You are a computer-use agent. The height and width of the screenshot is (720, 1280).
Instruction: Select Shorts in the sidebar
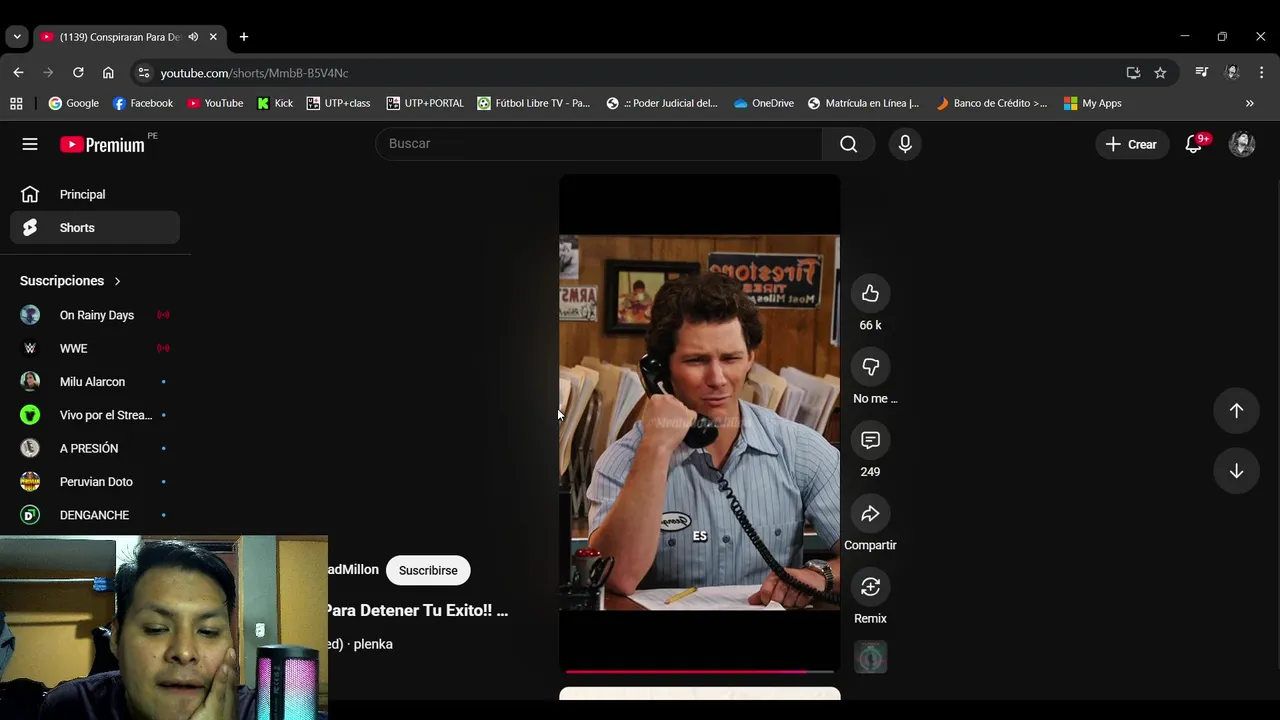click(95, 227)
